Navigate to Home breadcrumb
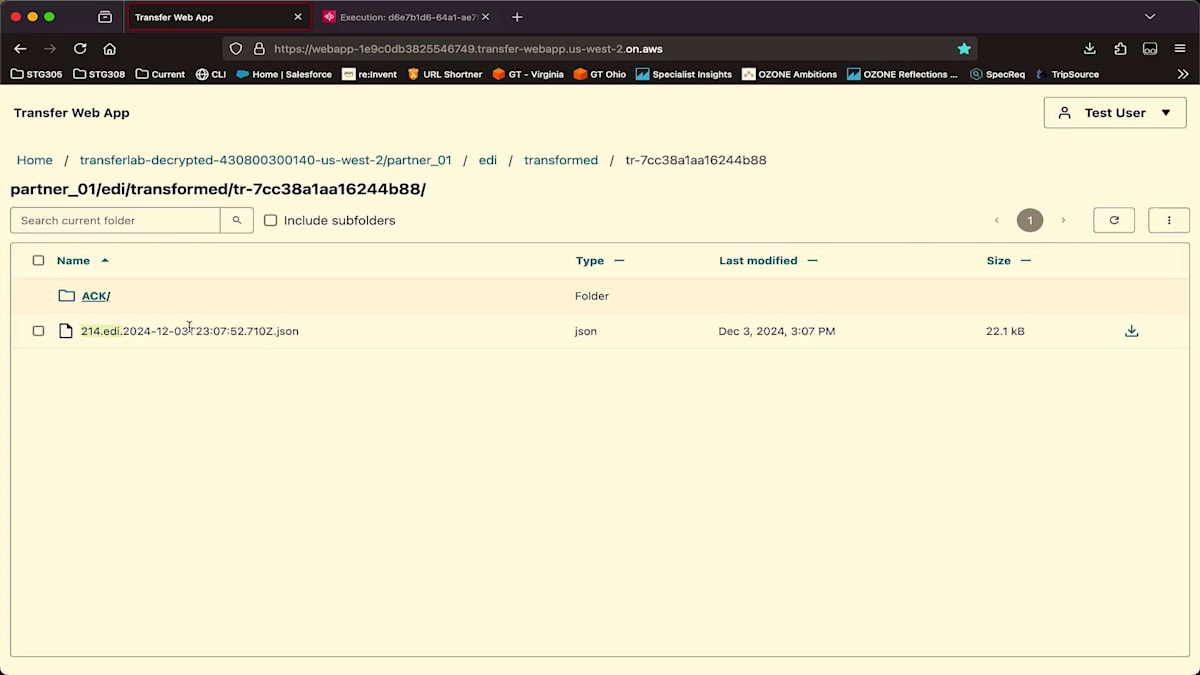Viewport: 1200px width, 675px height. pos(34,160)
